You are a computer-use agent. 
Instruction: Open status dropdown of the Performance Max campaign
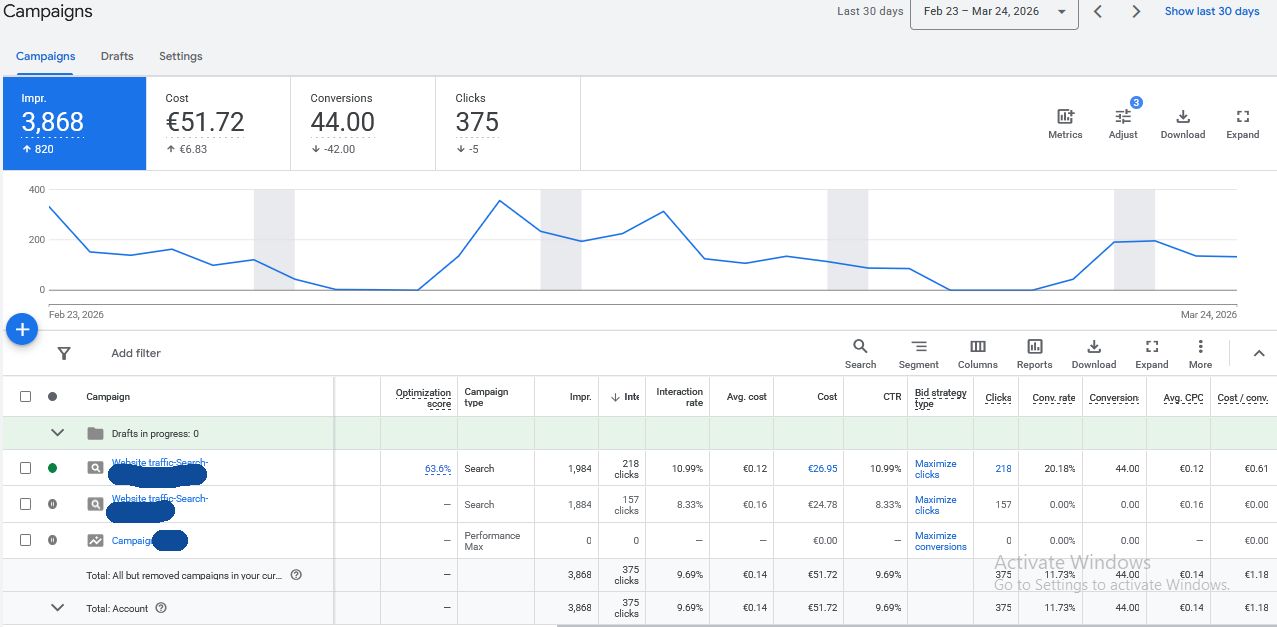pos(52,540)
